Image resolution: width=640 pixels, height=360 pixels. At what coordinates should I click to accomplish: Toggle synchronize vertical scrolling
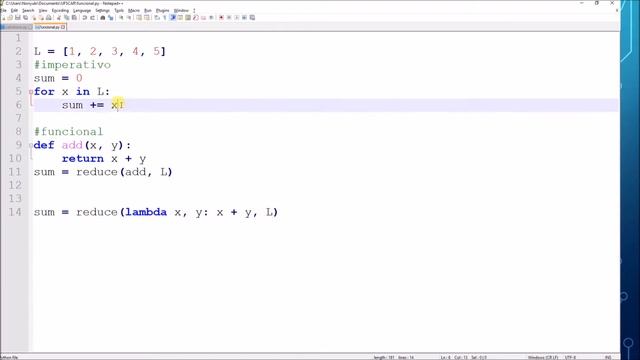coord(139,18)
